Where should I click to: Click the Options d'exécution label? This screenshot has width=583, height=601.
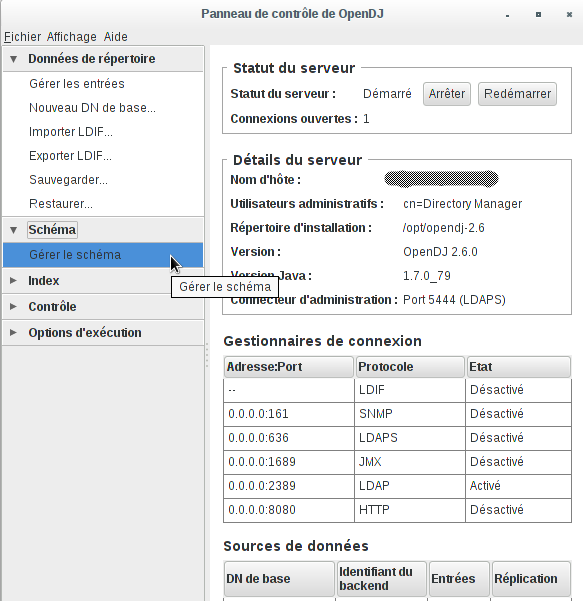tap(85, 332)
